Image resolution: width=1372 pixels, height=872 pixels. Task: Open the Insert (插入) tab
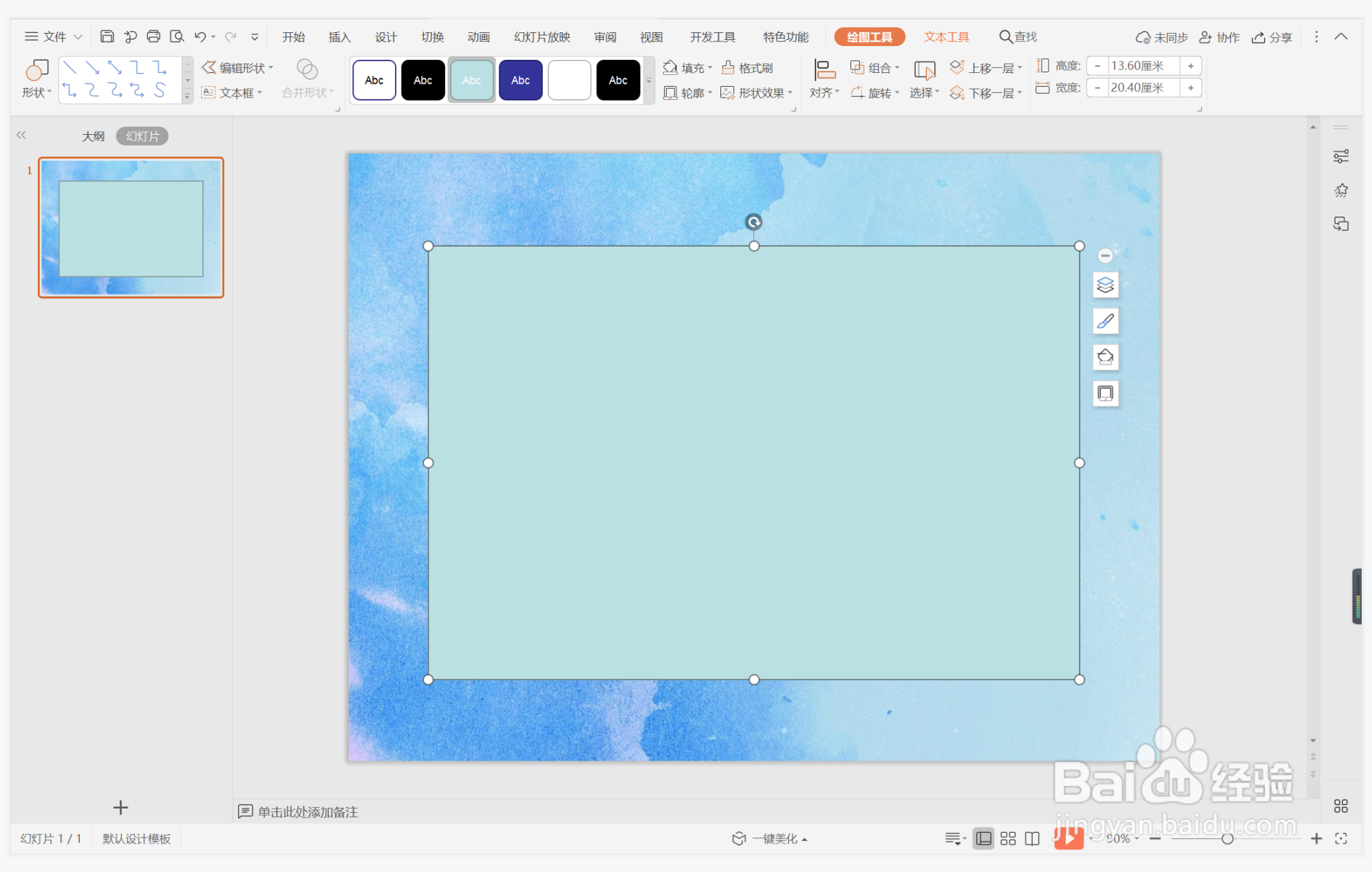pyautogui.click(x=339, y=37)
